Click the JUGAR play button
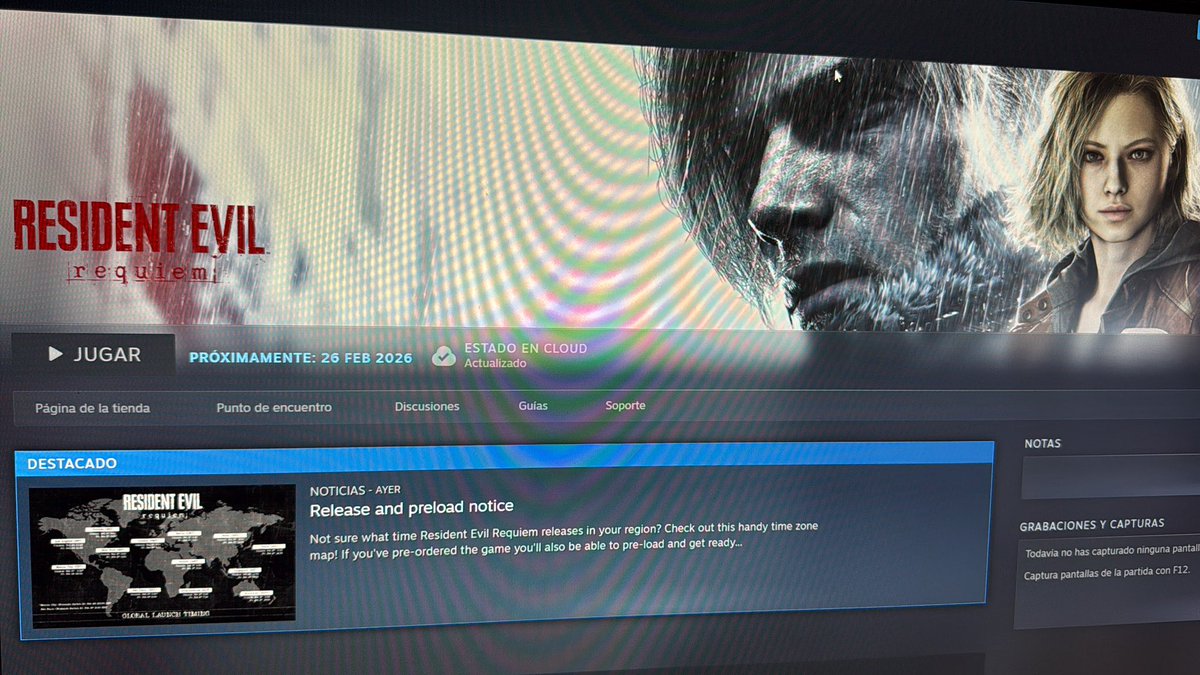This screenshot has height=675, width=1200. point(94,354)
